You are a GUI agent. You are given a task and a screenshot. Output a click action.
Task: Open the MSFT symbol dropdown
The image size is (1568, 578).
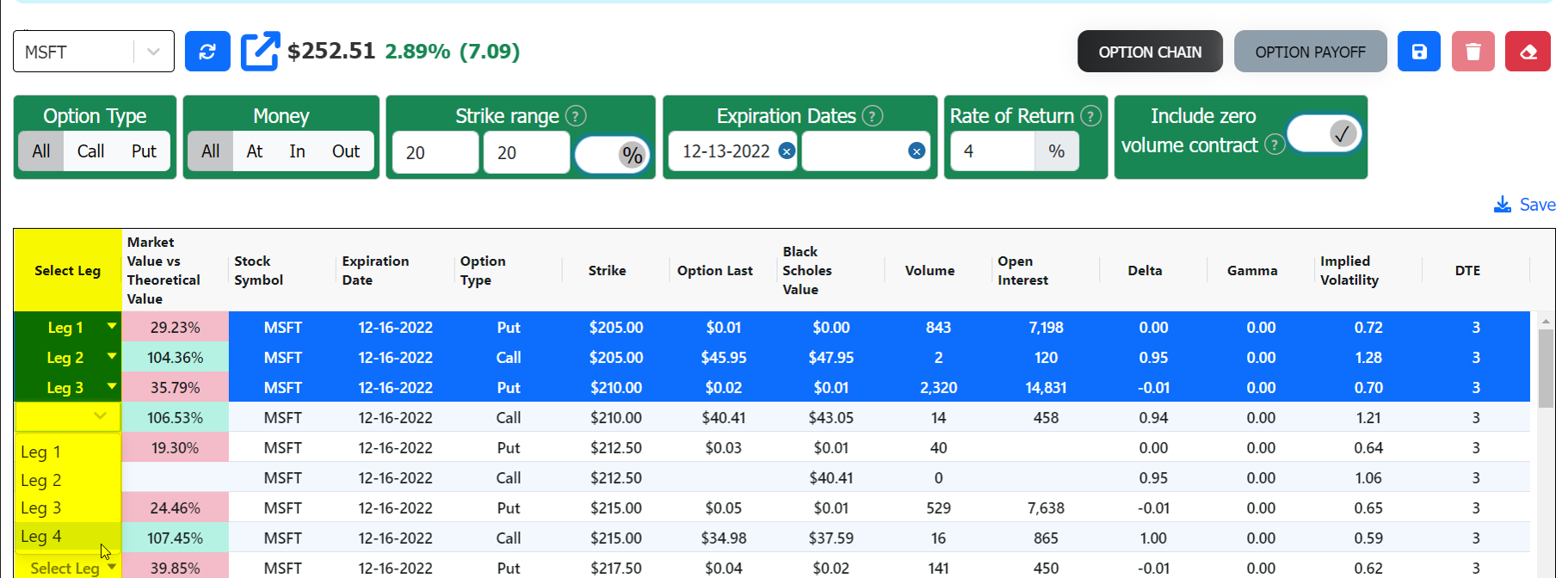click(x=153, y=52)
